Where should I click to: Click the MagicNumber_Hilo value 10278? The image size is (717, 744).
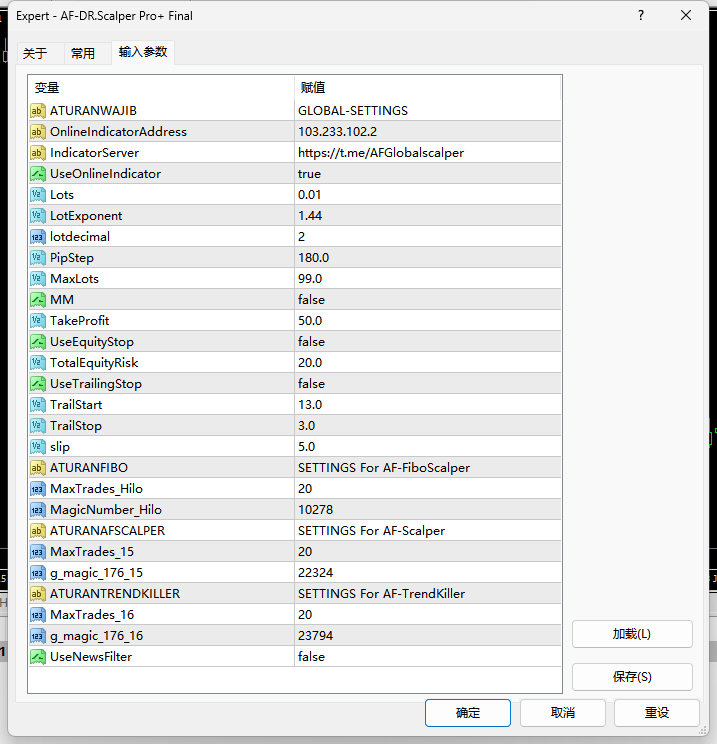coord(316,510)
